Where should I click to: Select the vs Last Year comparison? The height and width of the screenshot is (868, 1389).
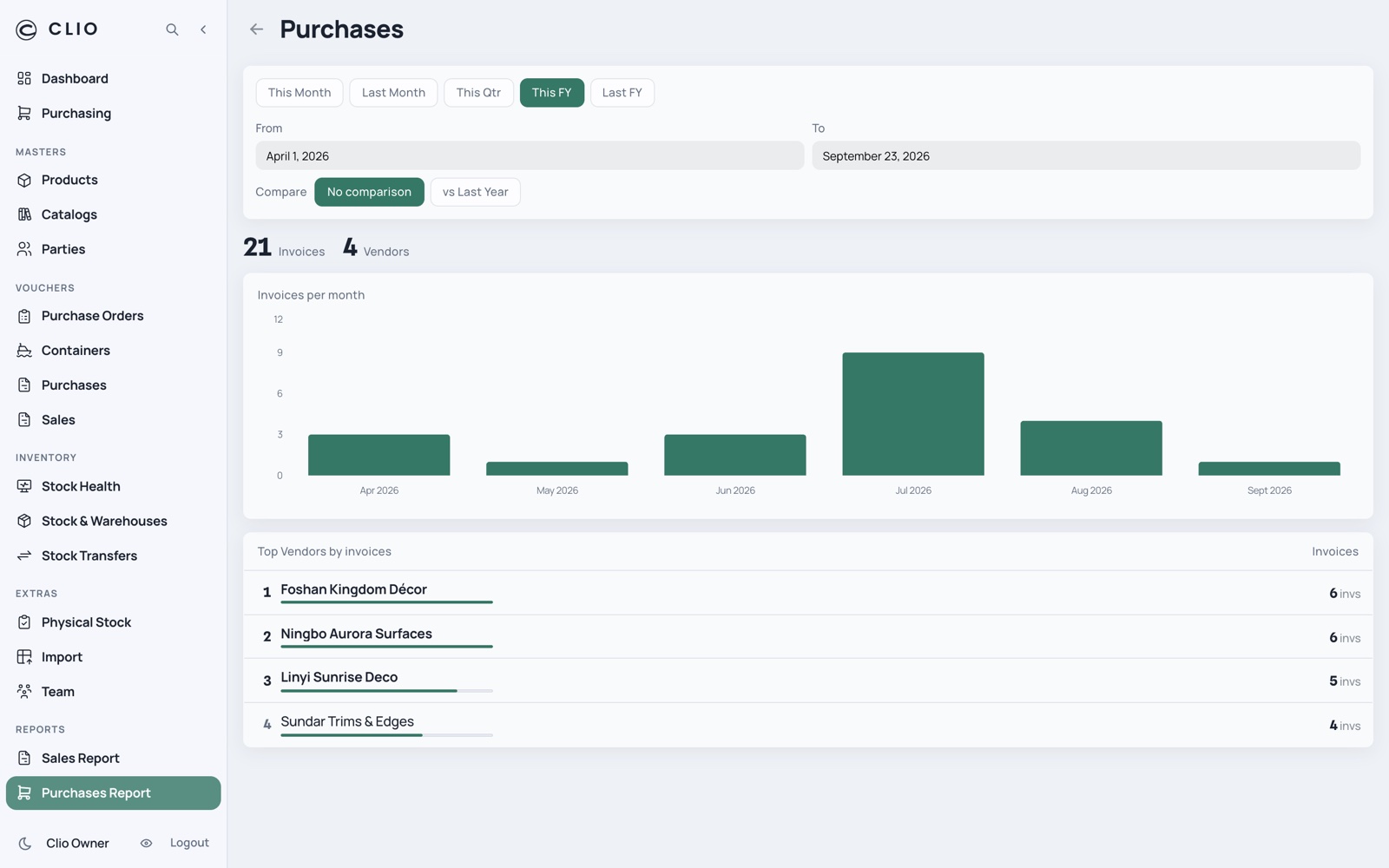point(475,192)
